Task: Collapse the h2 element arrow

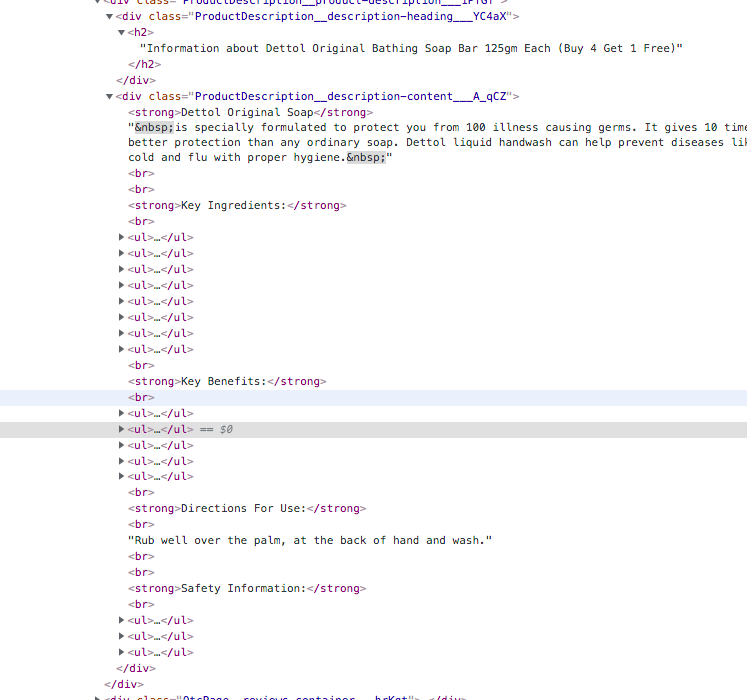Action: coord(121,32)
